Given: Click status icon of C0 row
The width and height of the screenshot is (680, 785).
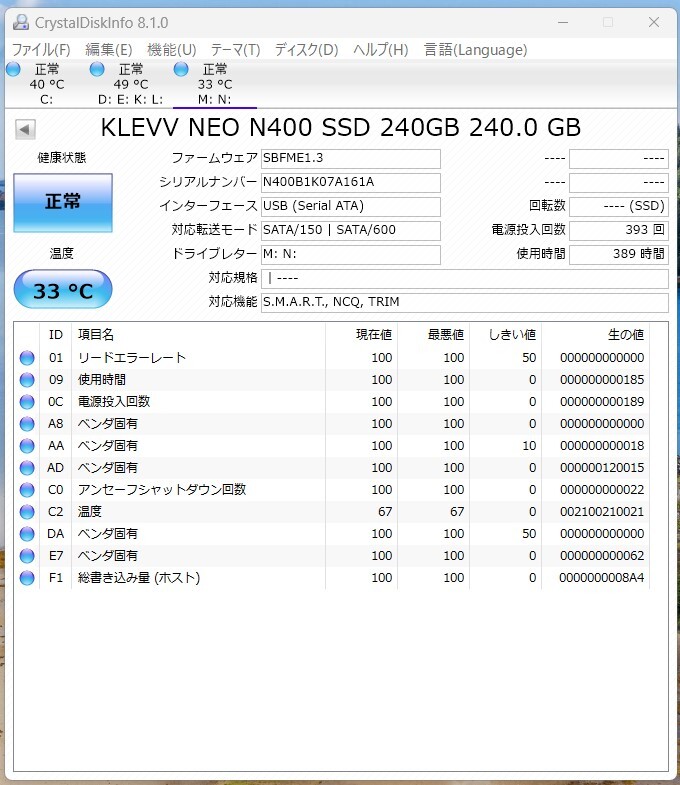Looking at the screenshot, I should [27, 490].
